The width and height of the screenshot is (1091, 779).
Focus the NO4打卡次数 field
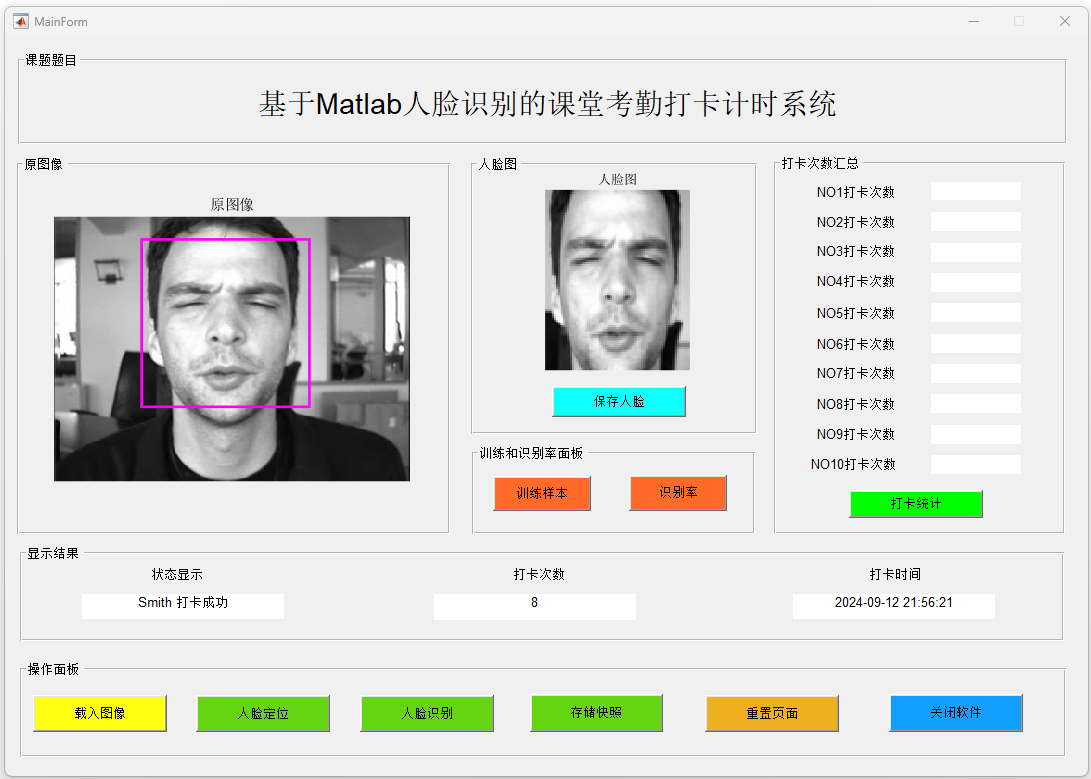point(975,282)
